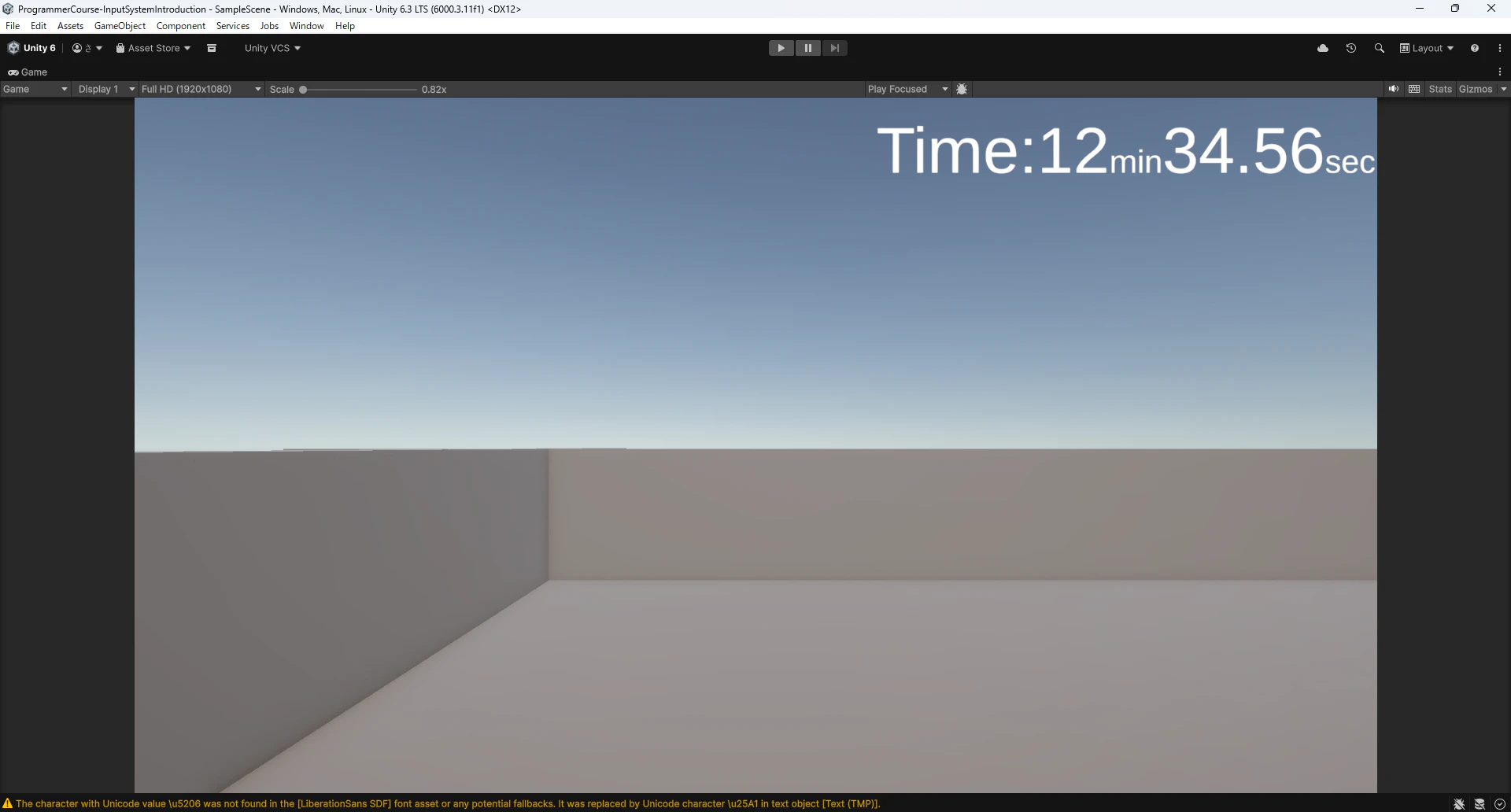Toggle the Gizmos button

point(1476,89)
